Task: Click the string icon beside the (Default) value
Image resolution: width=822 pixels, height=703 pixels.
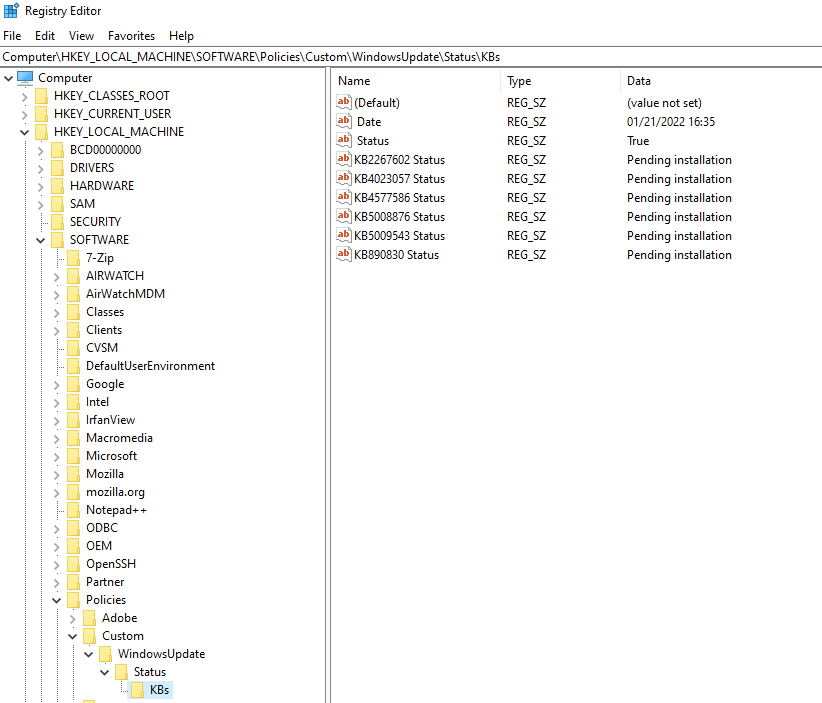Action: point(345,103)
